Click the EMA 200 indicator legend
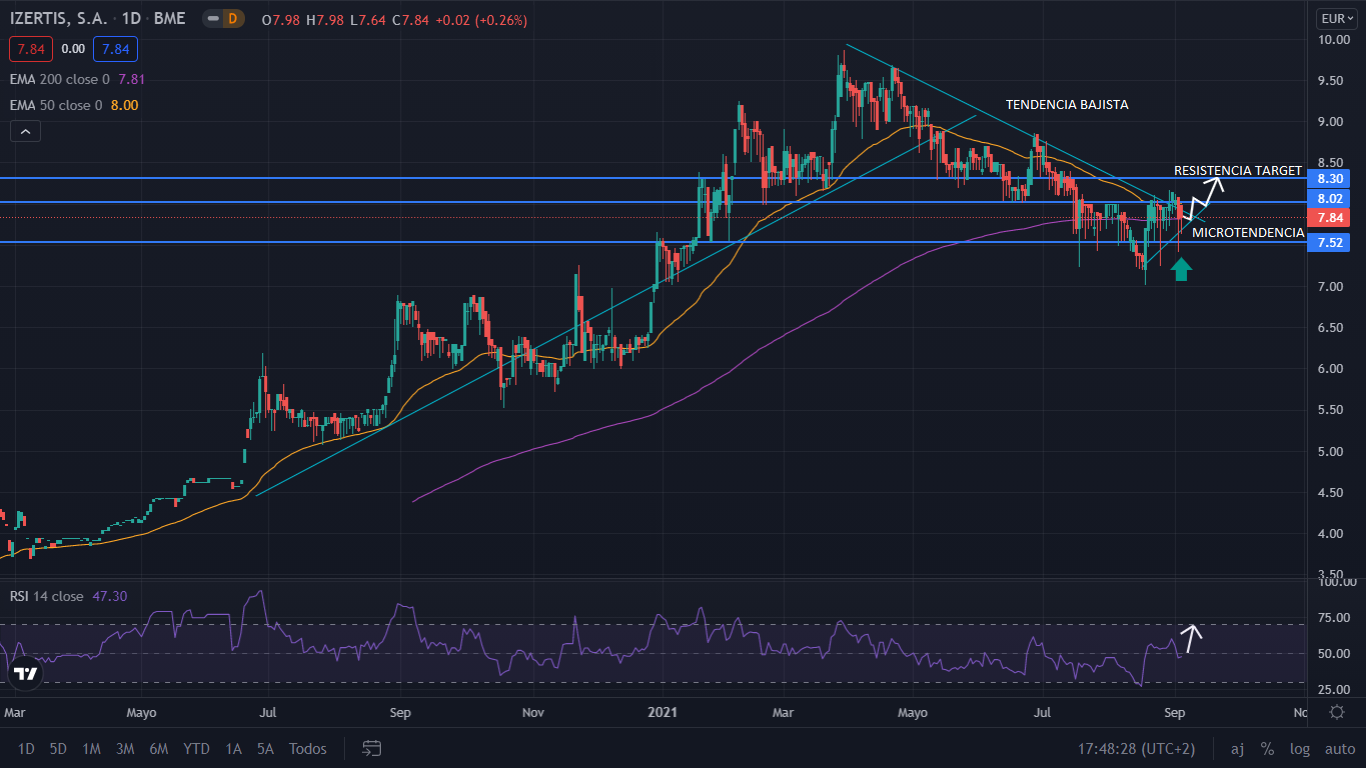Screen dimensions: 1366x768 60,79
